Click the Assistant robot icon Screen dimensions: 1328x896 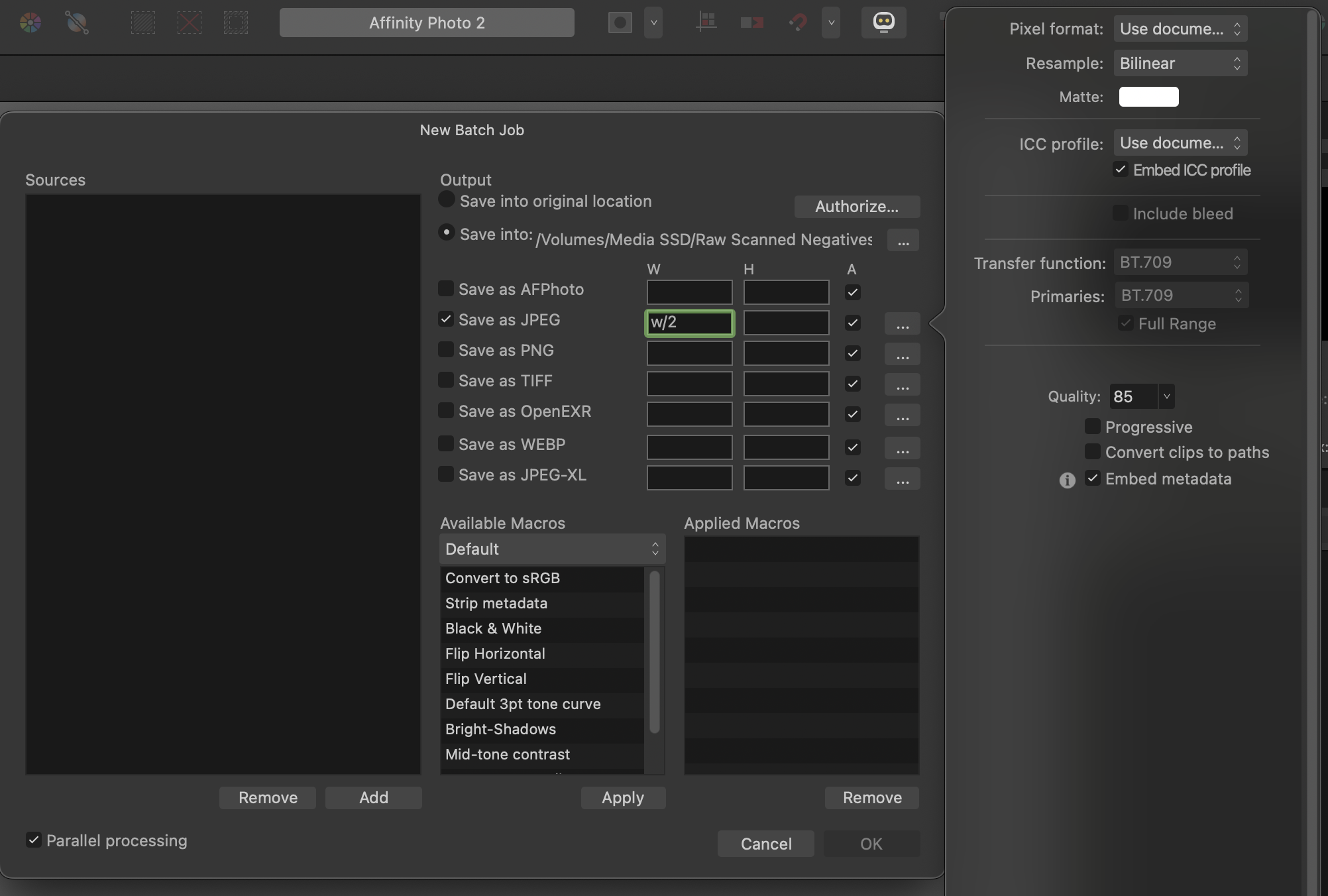[x=884, y=23]
